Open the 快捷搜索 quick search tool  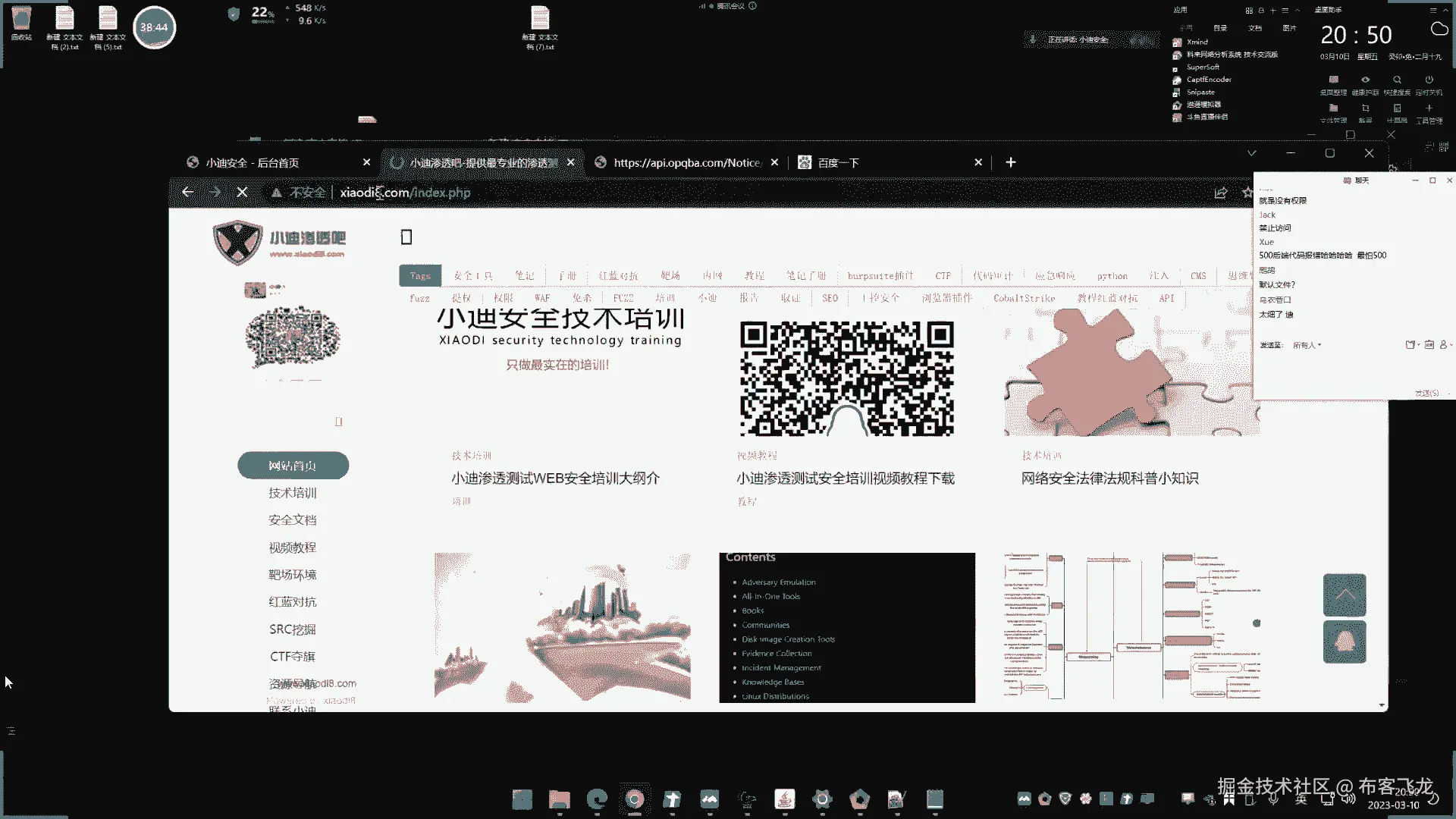click(1396, 84)
